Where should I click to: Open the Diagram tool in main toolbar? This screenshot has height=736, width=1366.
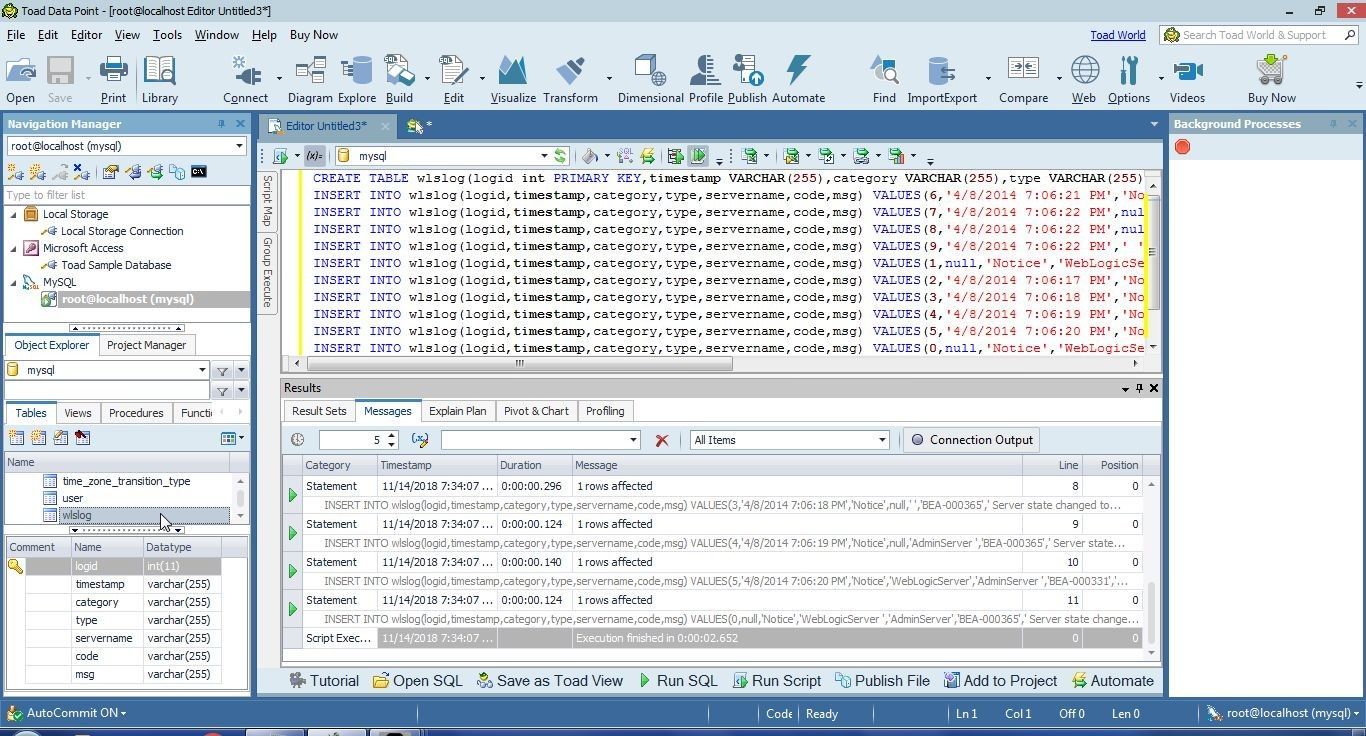(310, 79)
